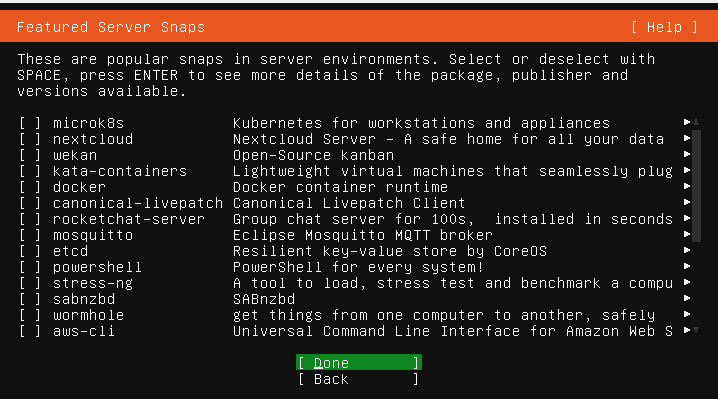Enable the aws-cli checkbox
Viewport: 718px width, 399px height.
tap(30, 332)
